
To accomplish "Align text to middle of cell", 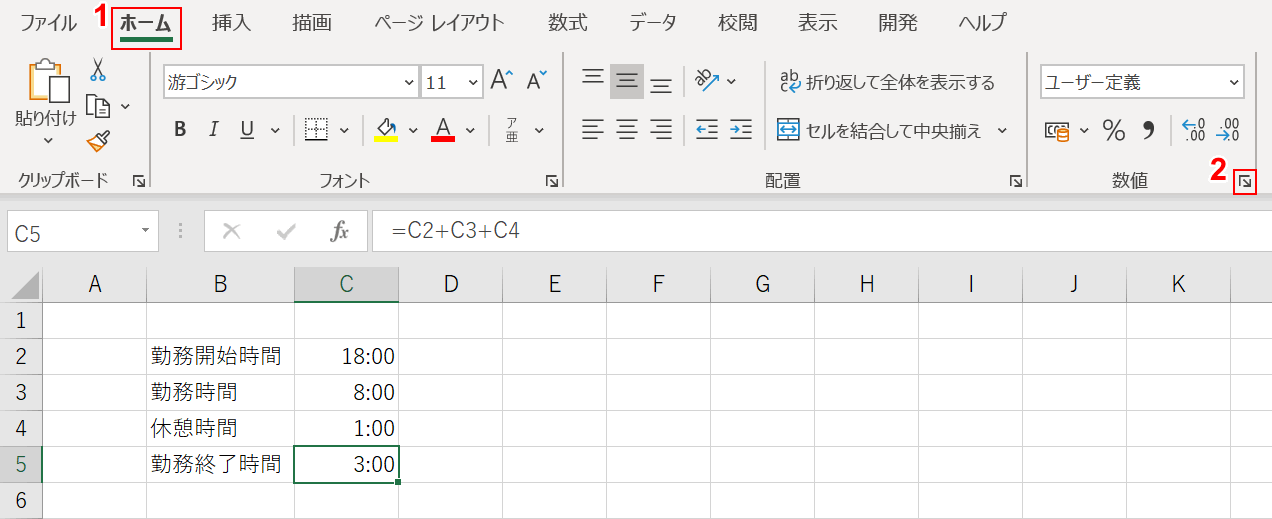I will click(x=627, y=81).
